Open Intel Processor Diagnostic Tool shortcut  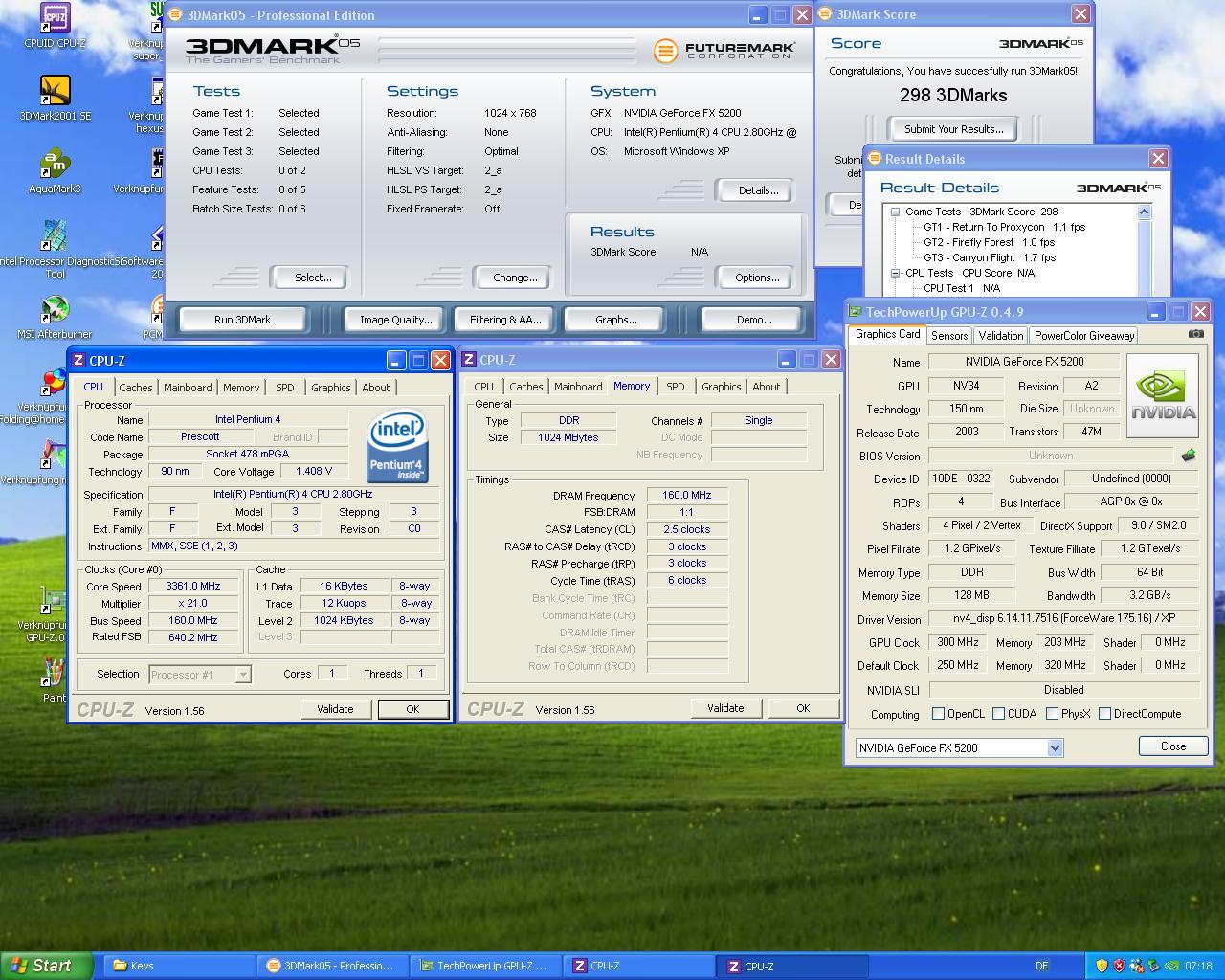tap(56, 249)
